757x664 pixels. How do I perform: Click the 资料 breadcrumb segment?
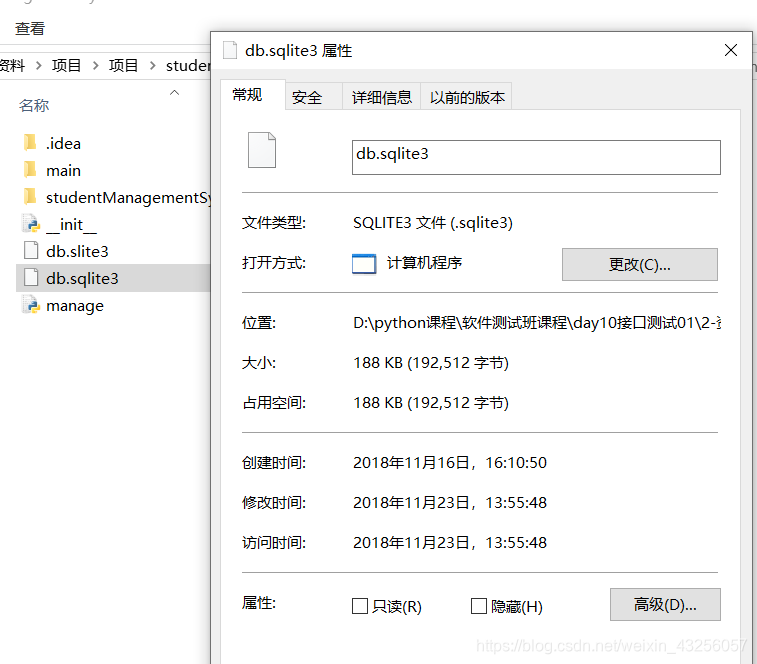click(x=12, y=65)
